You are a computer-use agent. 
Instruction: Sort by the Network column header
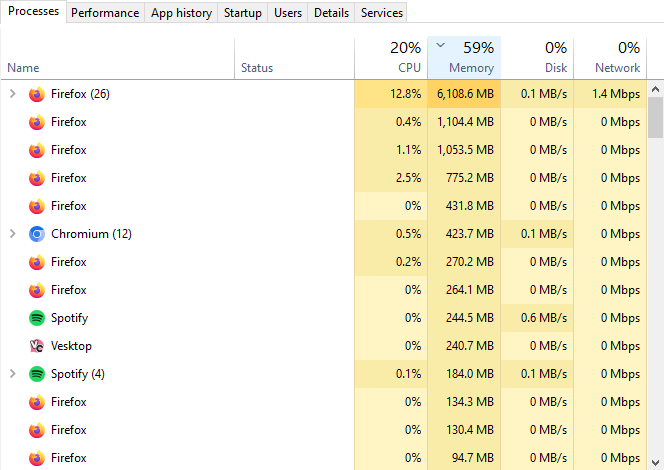click(610, 58)
